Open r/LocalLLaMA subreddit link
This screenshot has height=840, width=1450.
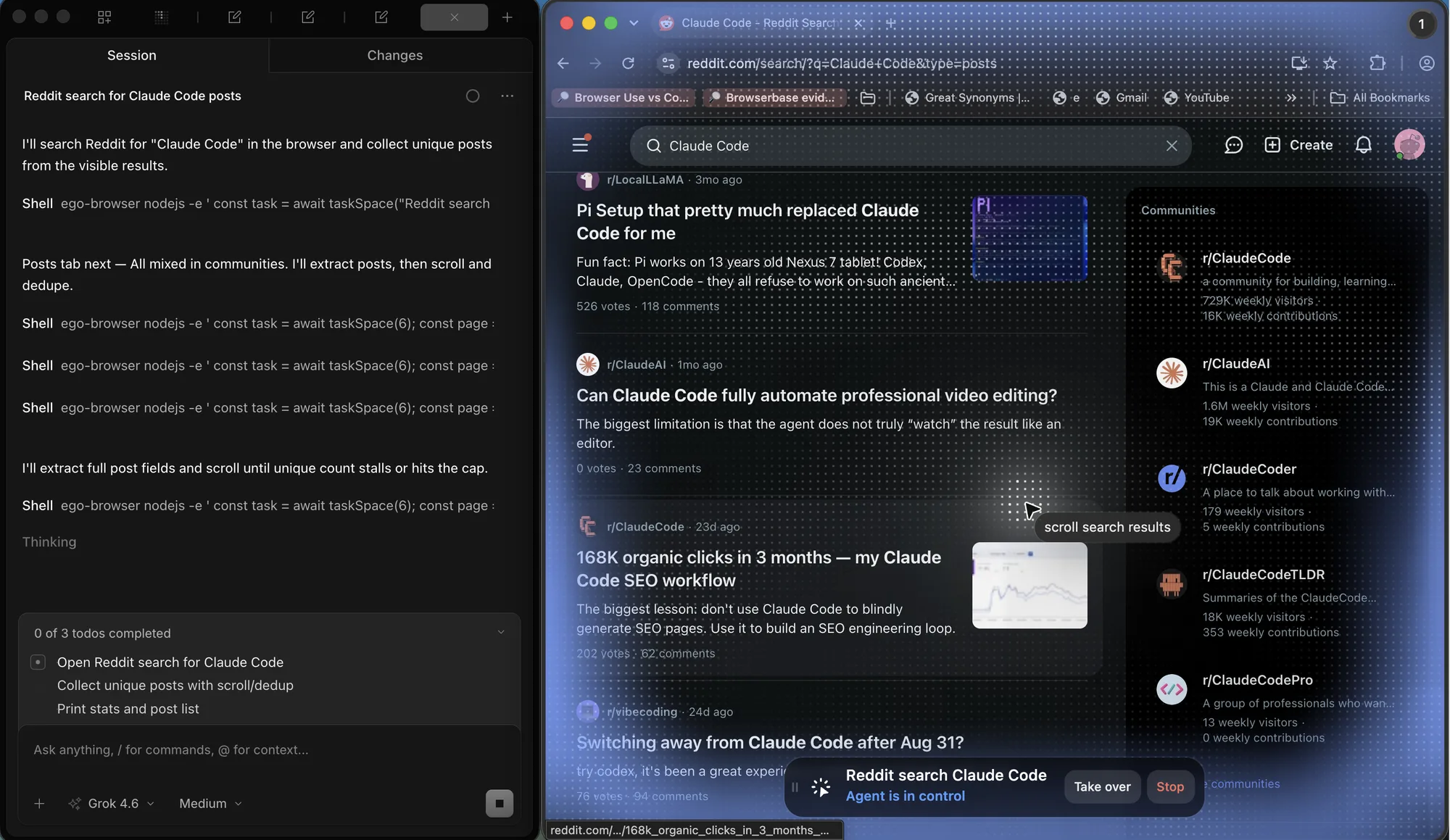coord(645,180)
